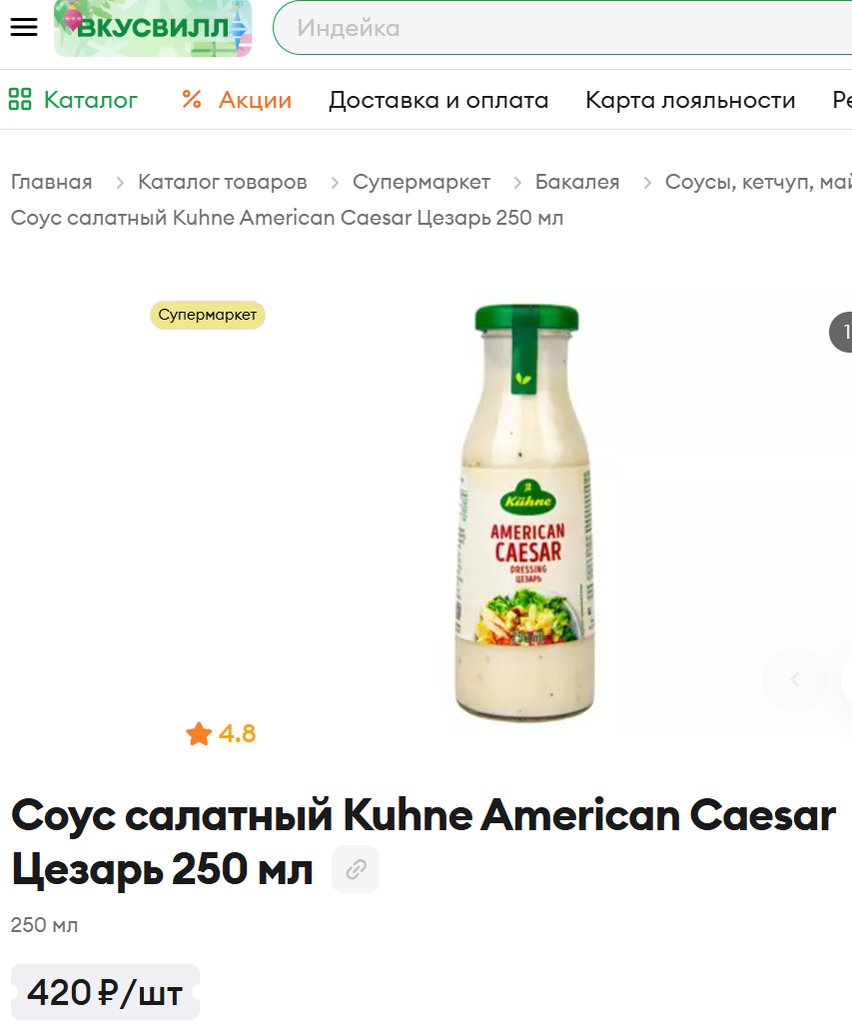852x1024 pixels.
Task: Click the Каталог grid icon
Action: pos(20,99)
